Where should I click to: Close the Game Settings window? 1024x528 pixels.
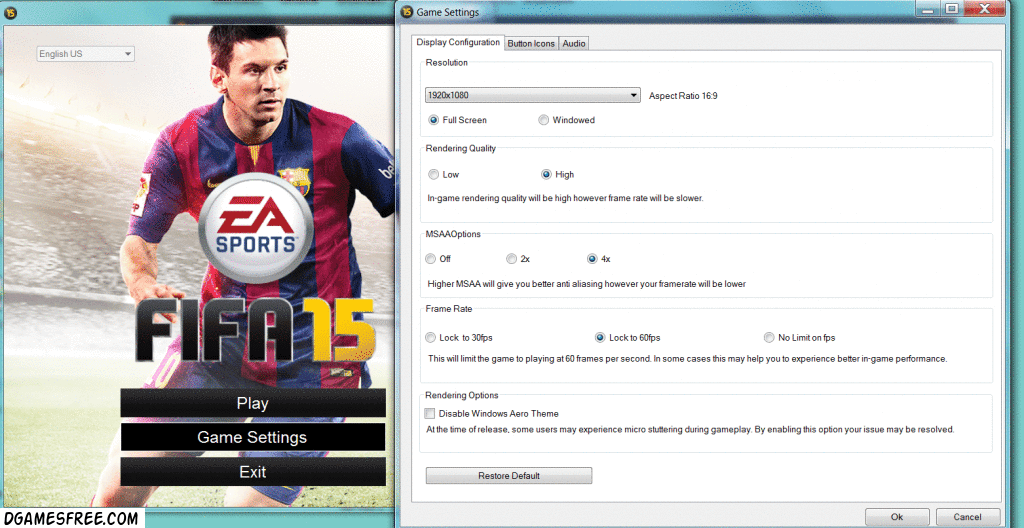coord(985,8)
